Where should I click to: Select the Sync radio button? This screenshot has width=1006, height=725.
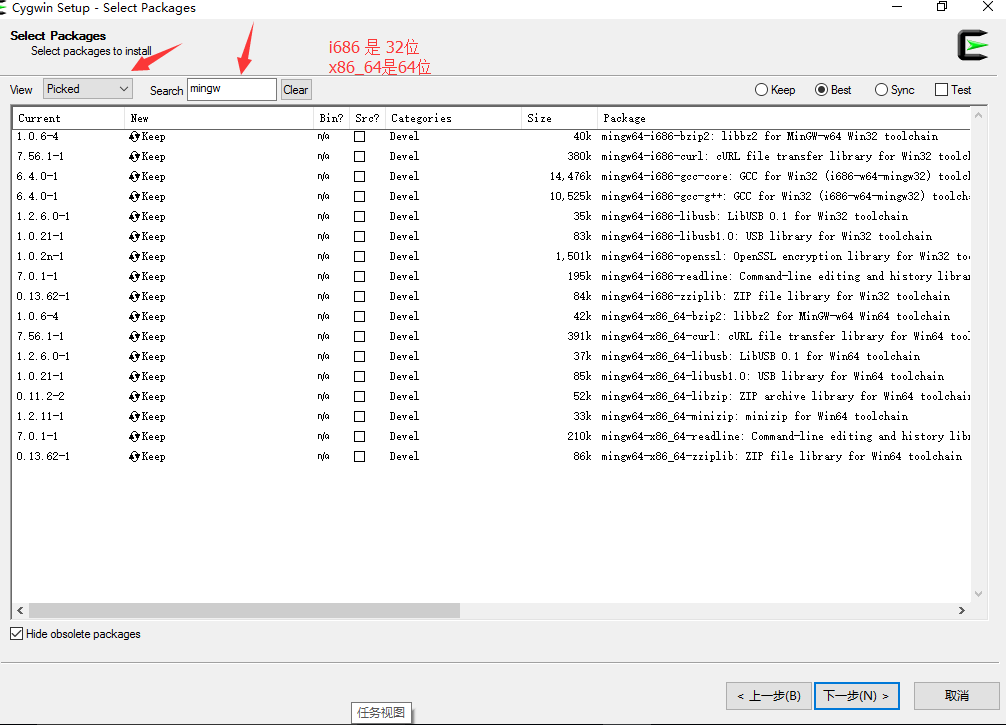[882, 90]
